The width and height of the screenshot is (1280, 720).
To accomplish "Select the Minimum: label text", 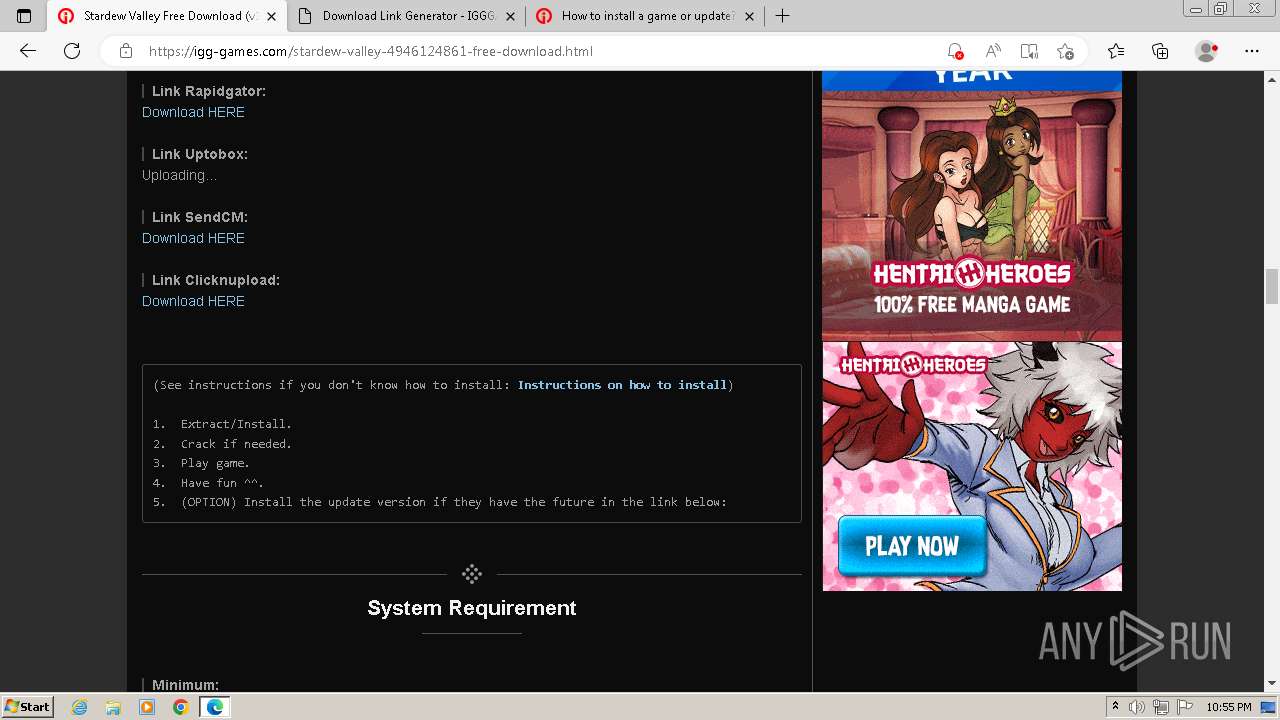I will point(185,685).
